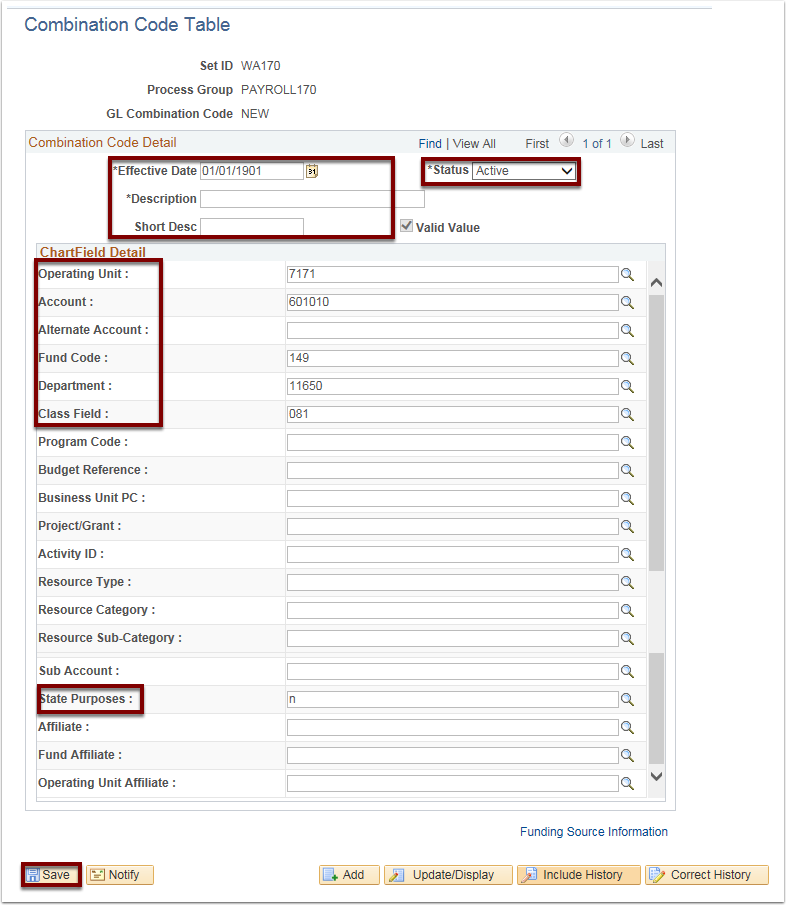The height and width of the screenshot is (905, 786).
Task: Focus the Budget Reference input field
Action: [452, 470]
